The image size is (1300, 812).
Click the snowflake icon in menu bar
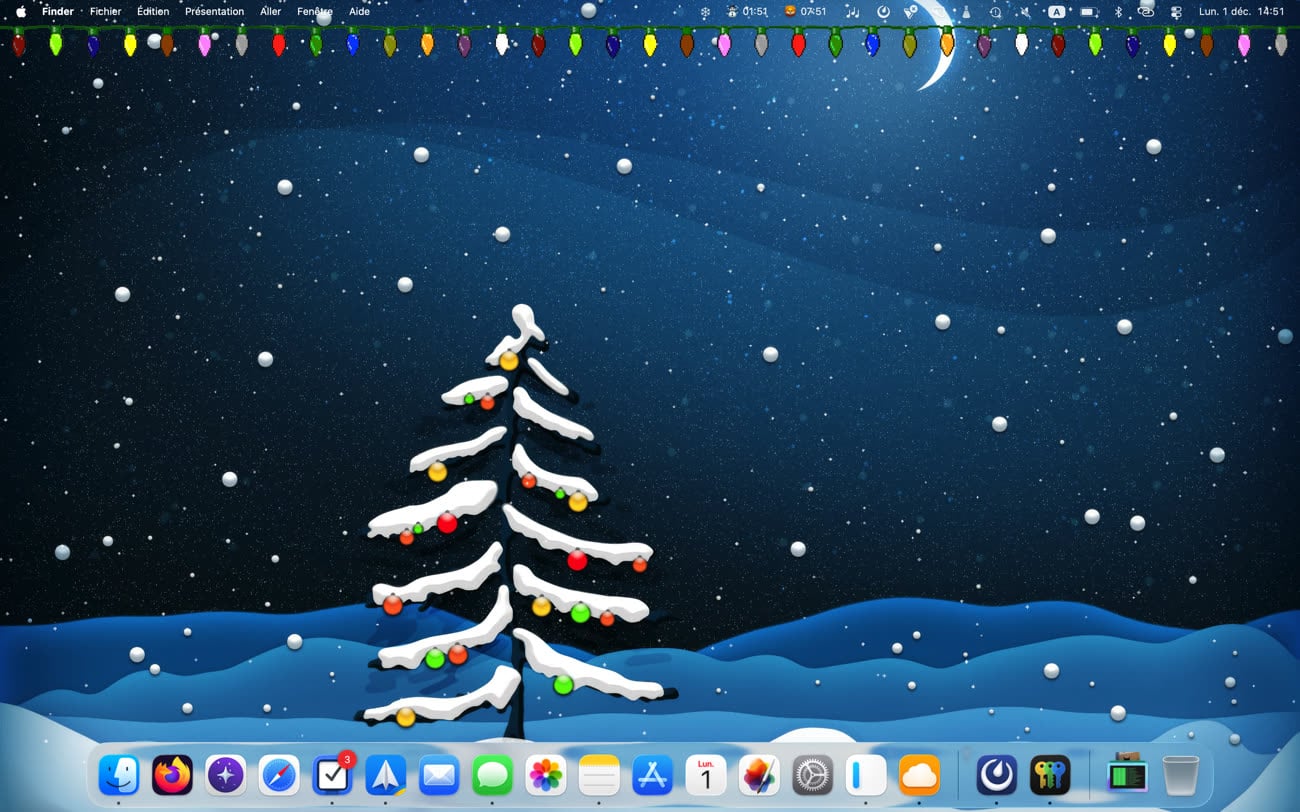click(x=704, y=12)
